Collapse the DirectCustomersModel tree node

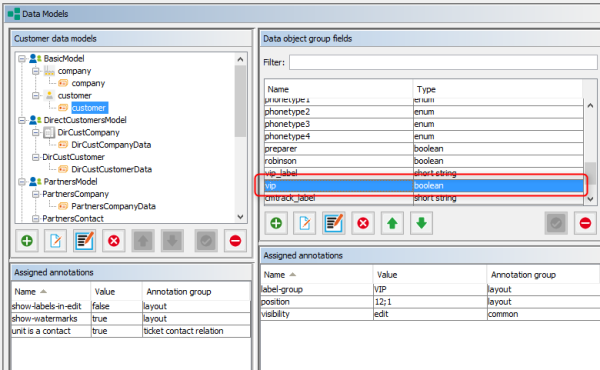(22, 120)
